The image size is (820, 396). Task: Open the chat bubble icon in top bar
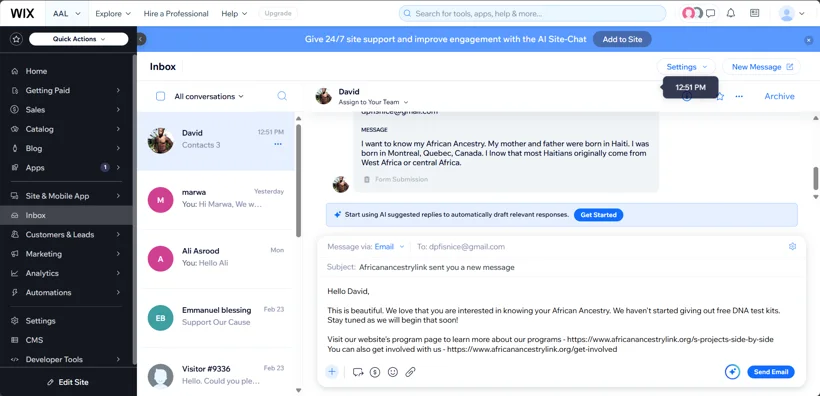click(x=710, y=14)
